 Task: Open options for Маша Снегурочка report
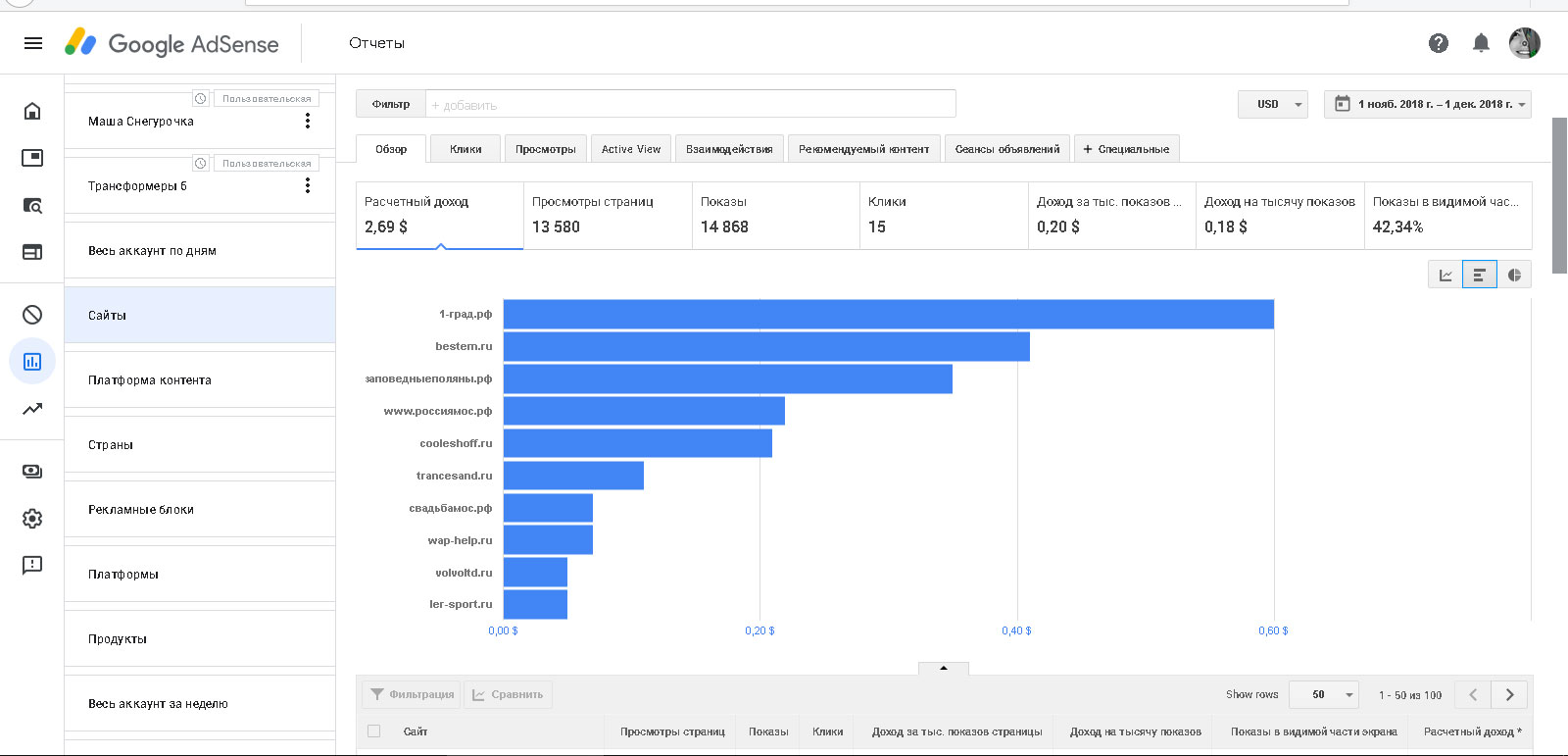click(308, 121)
